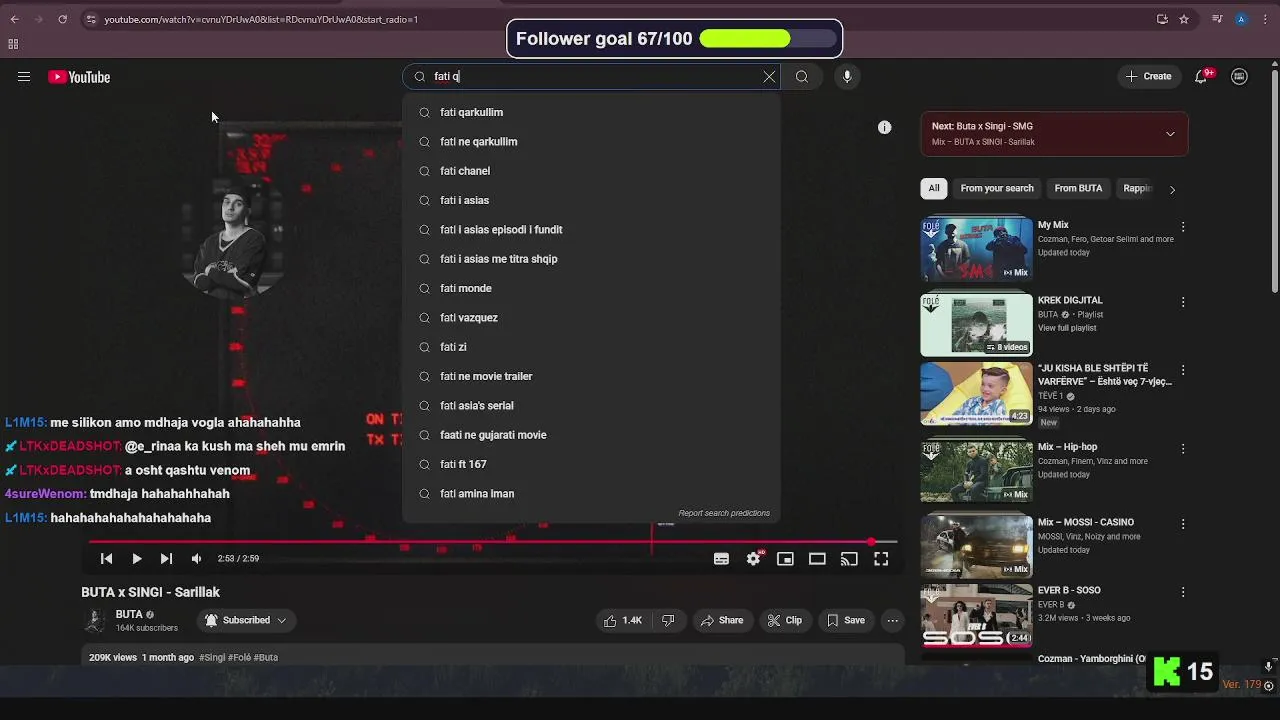Screen dimensions: 1280x720
Task: Click the browser back arrow
Action: [x=14, y=19]
